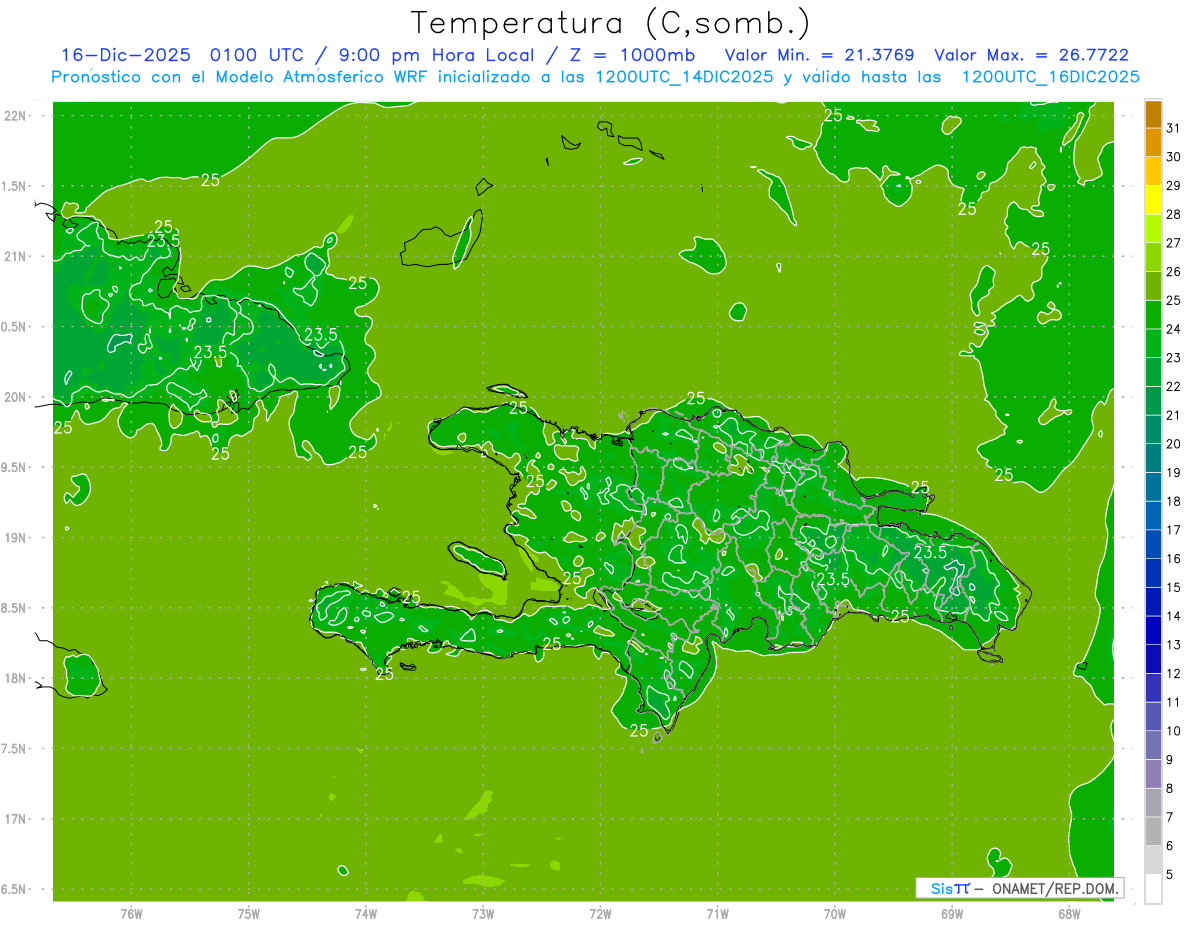The width and height of the screenshot is (1200, 927).
Task: Click the colorbar value "10"
Action: point(1174,731)
